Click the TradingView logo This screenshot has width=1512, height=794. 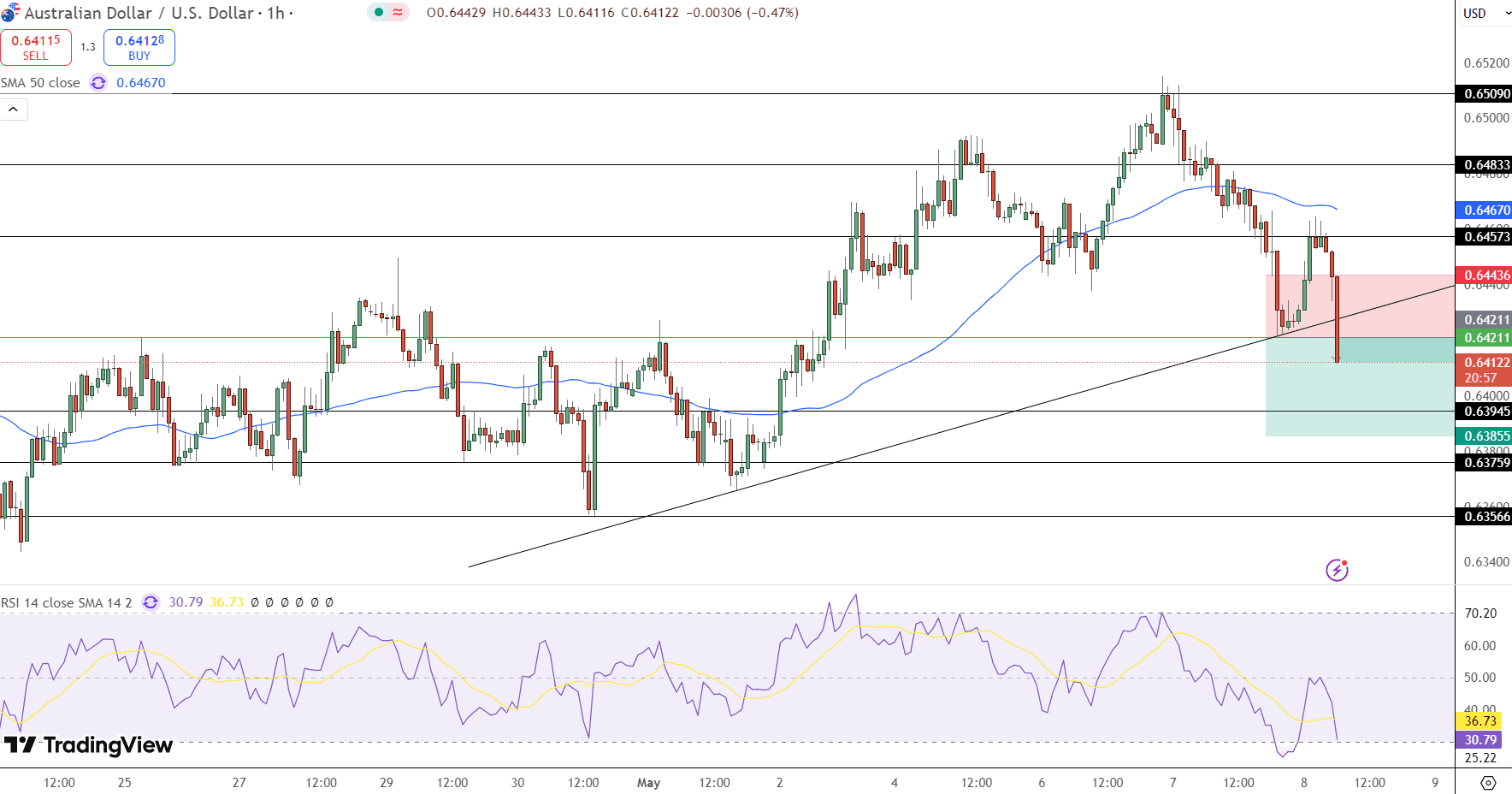pyautogui.click(x=89, y=745)
